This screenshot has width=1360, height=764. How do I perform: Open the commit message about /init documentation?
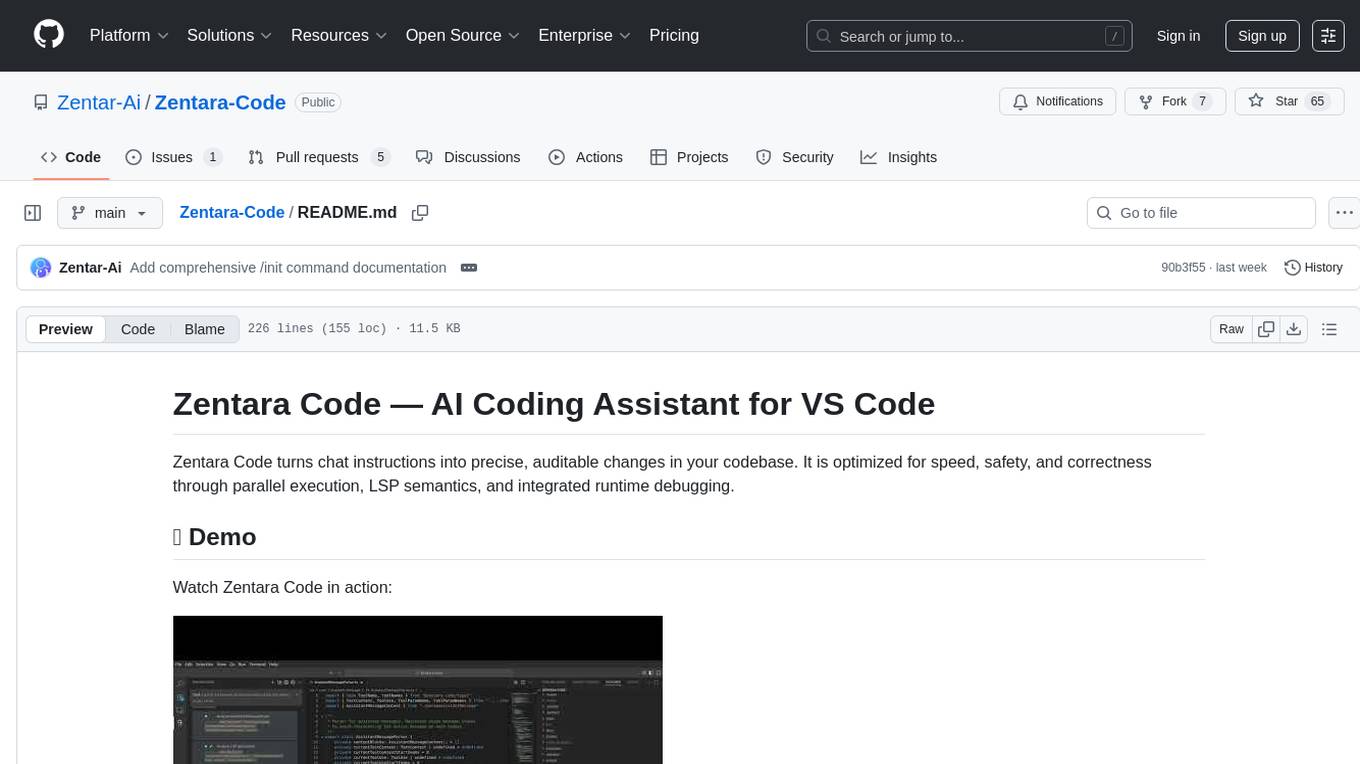(x=288, y=268)
